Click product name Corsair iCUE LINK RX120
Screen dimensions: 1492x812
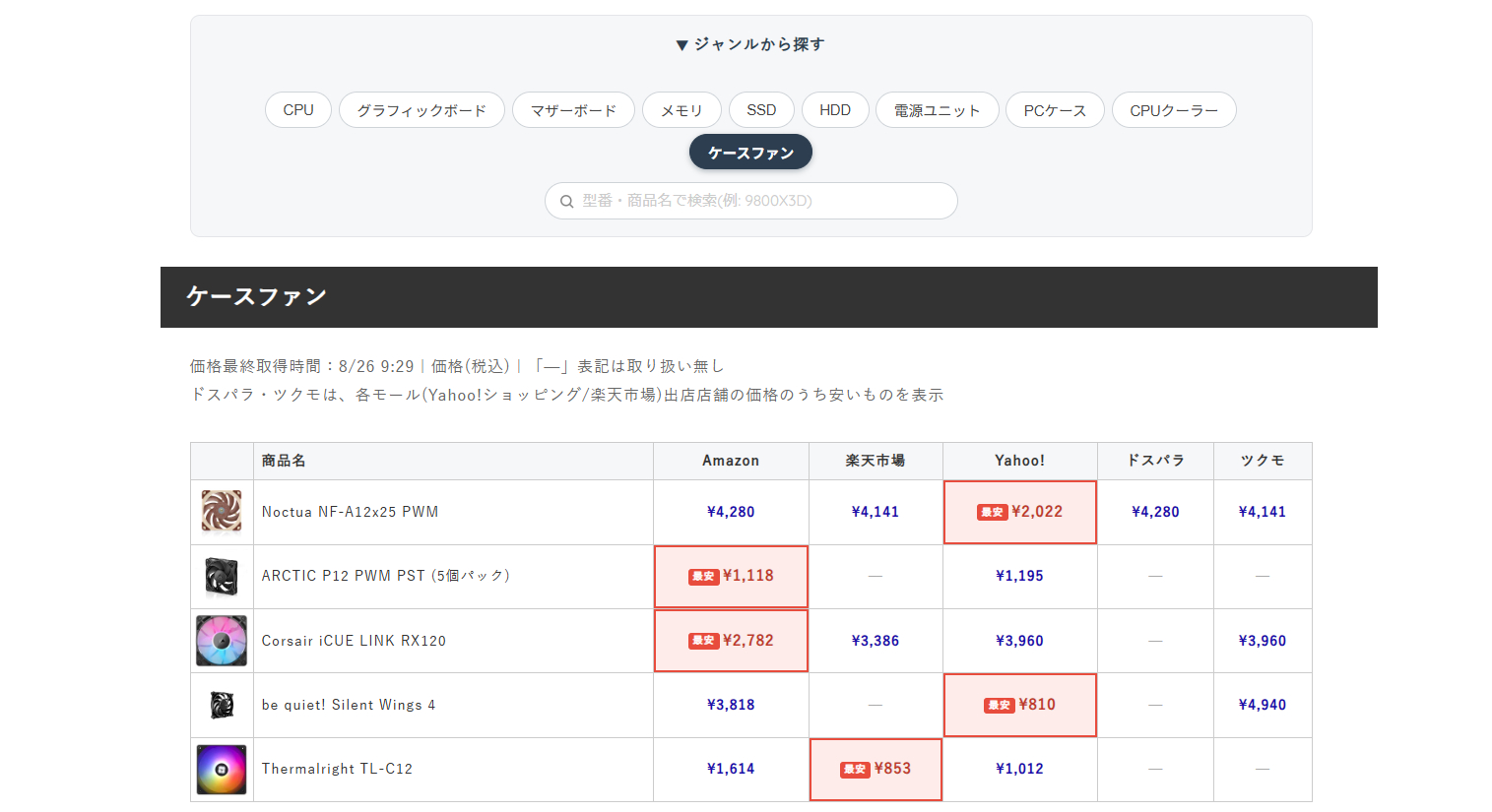(354, 641)
